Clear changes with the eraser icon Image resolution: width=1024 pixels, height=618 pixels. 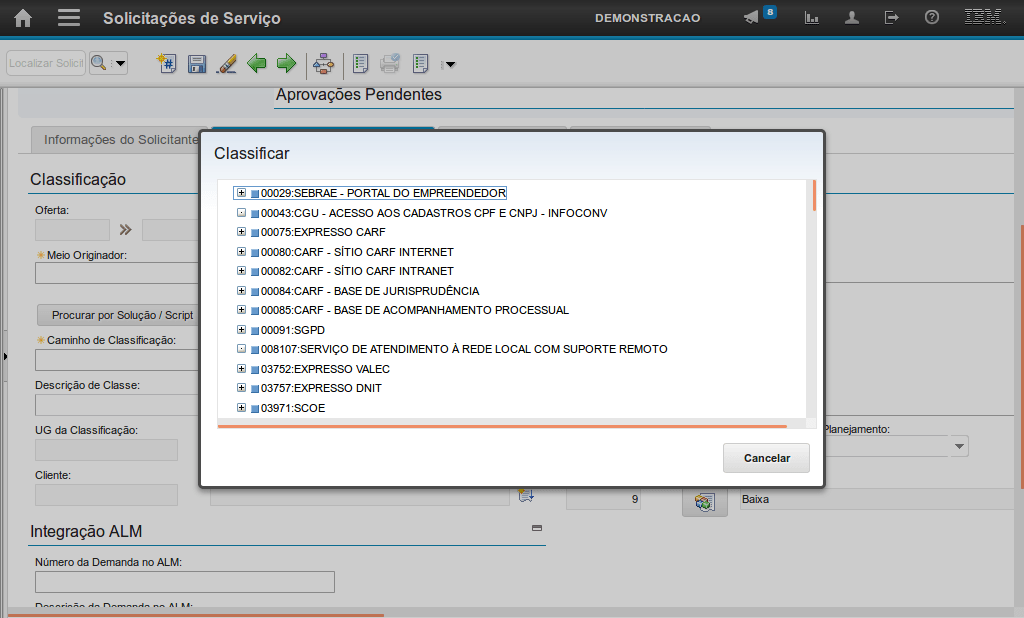pyautogui.click(x=227, y=63)
